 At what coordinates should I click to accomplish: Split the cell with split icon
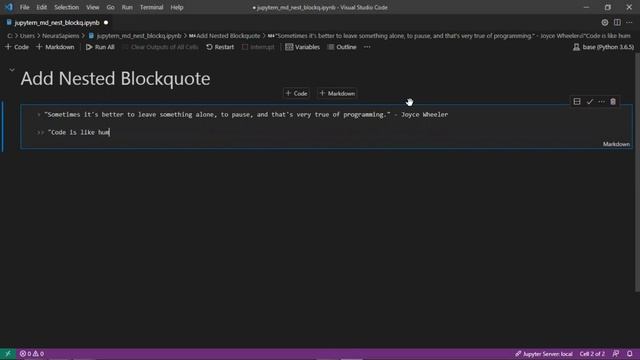(x=577, y=102)
